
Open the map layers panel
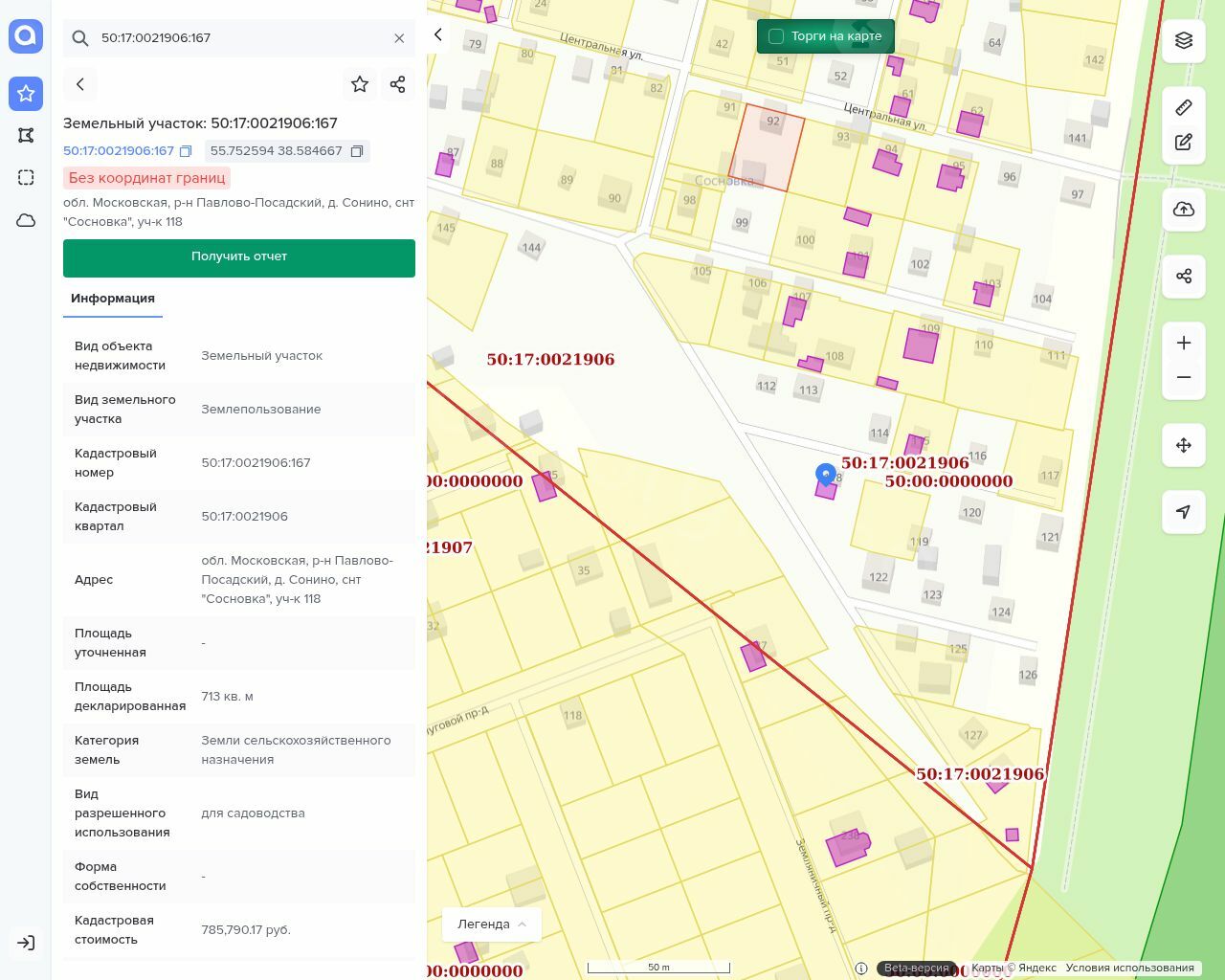[x=1184, y=40]
